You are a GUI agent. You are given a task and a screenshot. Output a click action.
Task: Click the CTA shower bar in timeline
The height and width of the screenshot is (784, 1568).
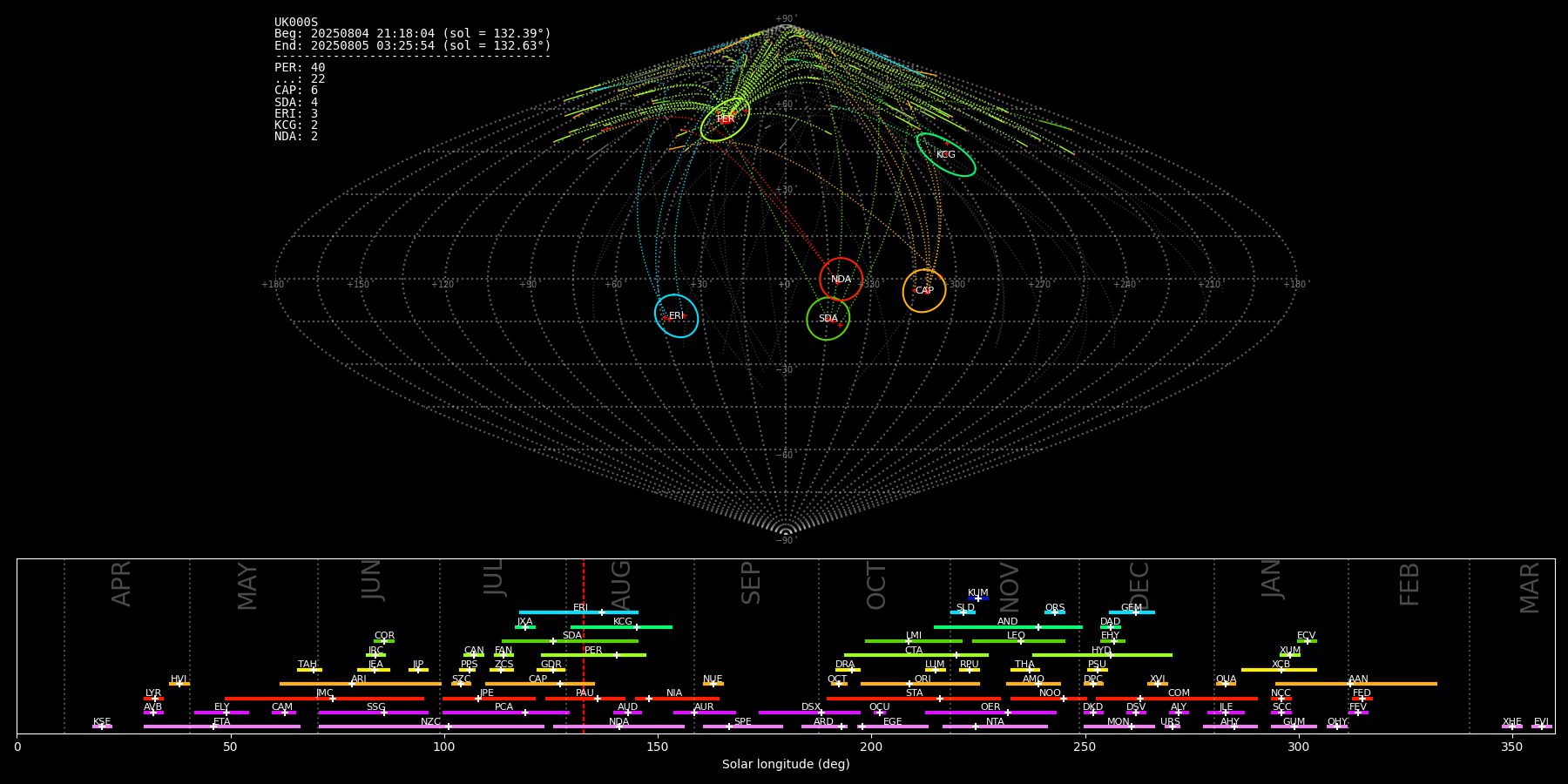(x=916, y=655)
